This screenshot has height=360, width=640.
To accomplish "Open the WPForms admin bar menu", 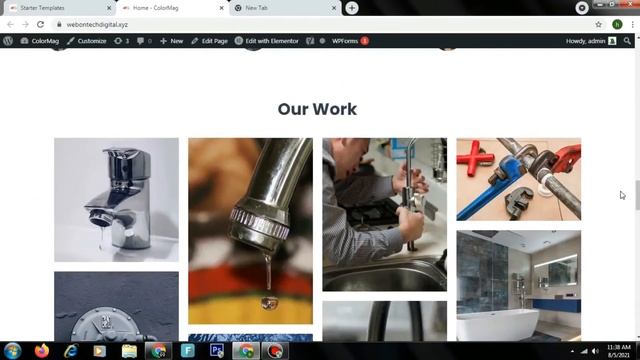I will [x=350, y=41].
